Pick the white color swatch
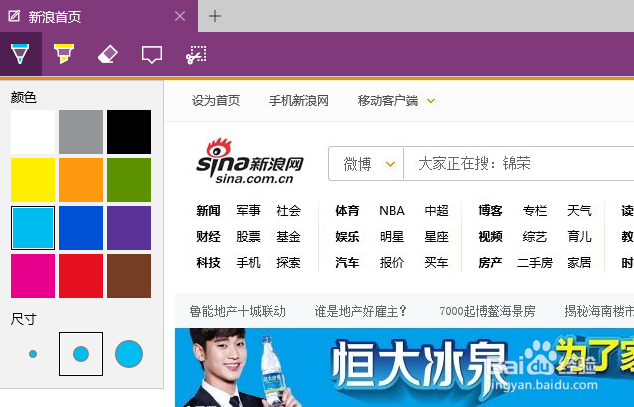Screen dimensions: 634x407 coord(33,132)
